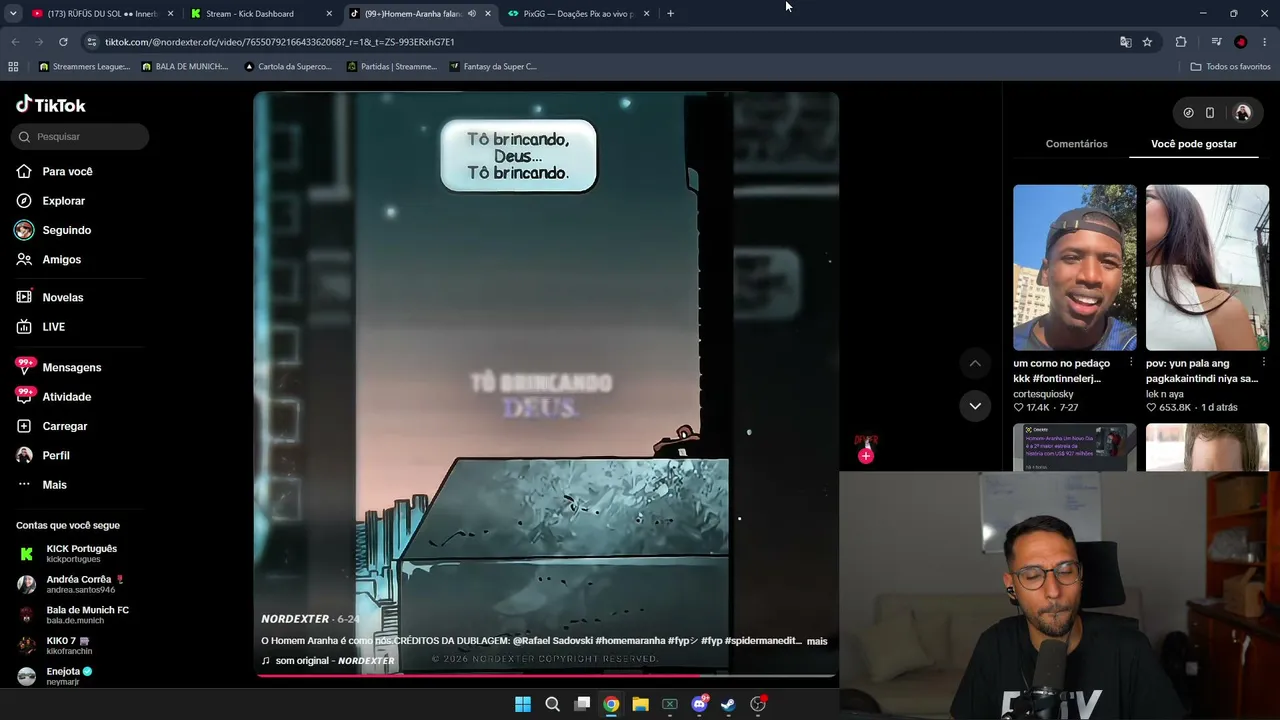The width and height of the screenshot is (1280, 720).
Task: Open the Fantasy da Super C... bookmark
Action: (x=493, y=67)
